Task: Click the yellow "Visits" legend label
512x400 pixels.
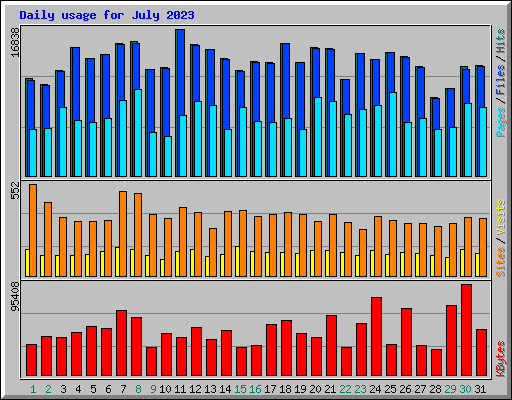Action: coord(501,218)
